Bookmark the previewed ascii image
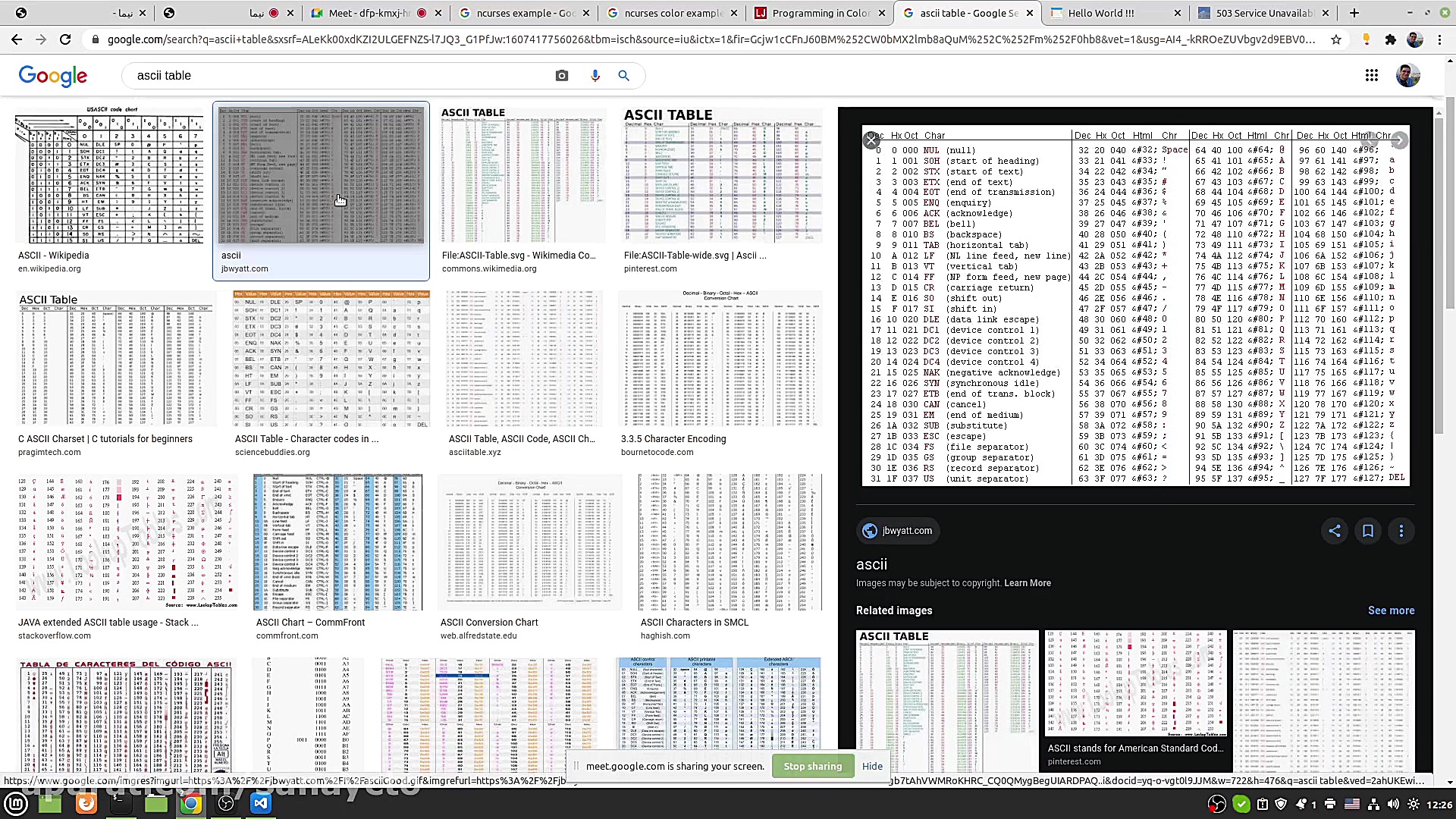Viewport: 1456px width, 819px height. click(x=1368, y=531)
